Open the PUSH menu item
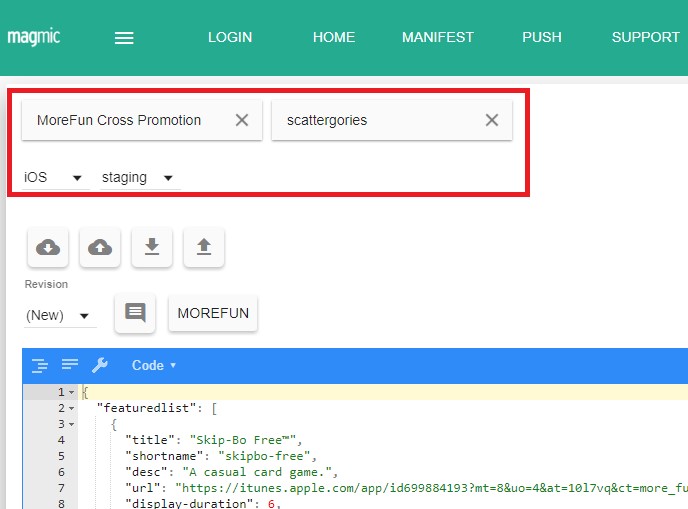This screenshot has width=688, height=509. coord(541,37)
